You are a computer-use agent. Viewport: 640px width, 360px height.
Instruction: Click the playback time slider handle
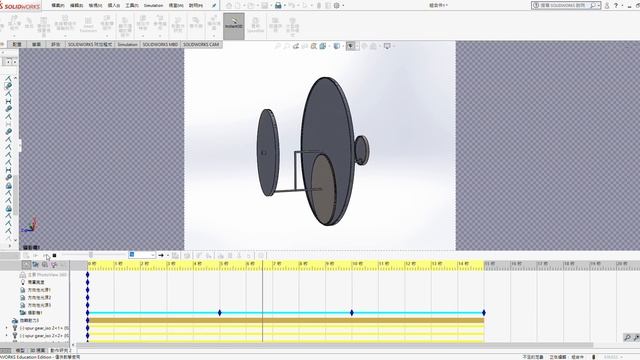(x=91, y=255)
